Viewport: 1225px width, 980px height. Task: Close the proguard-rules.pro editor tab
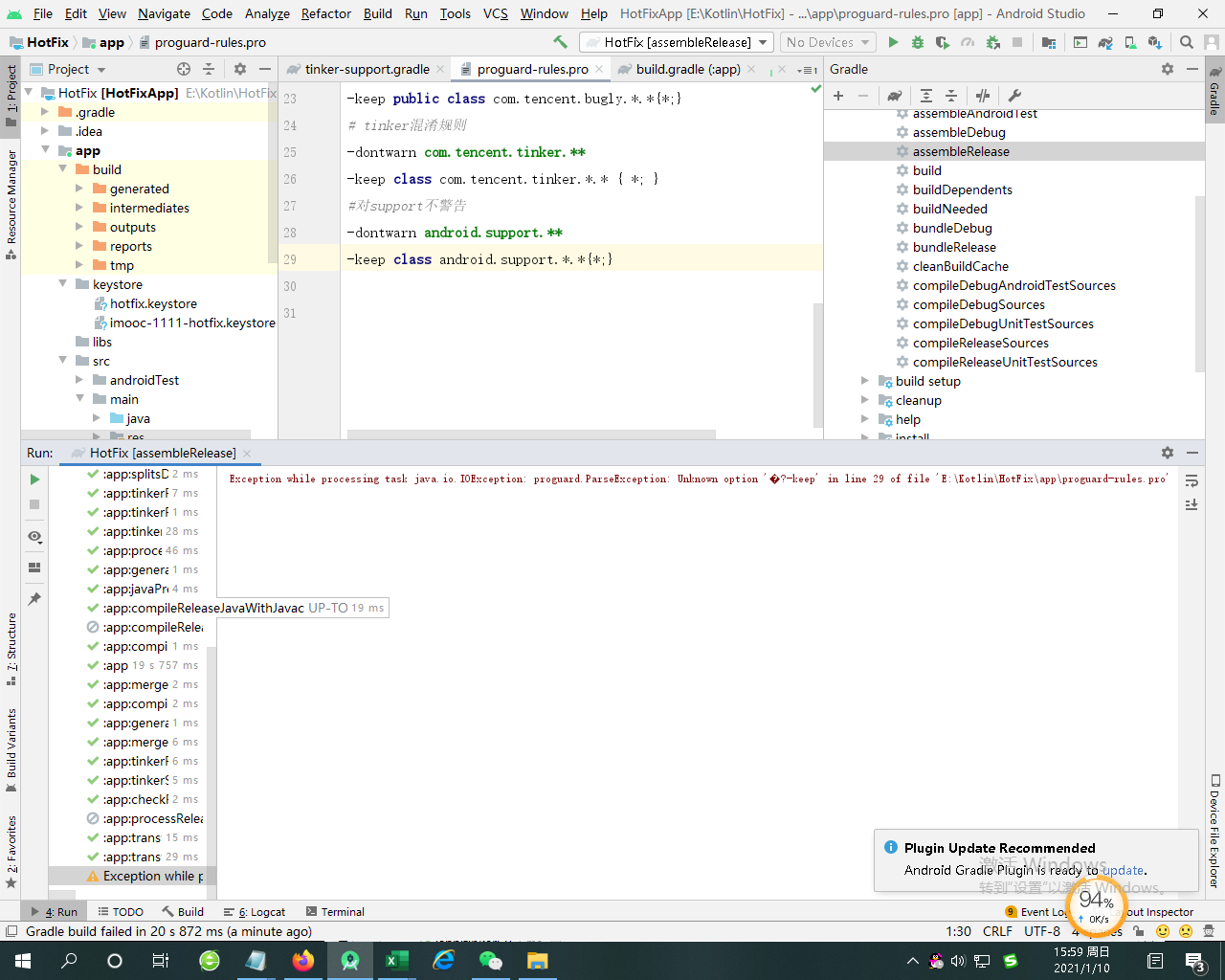pos(599,69)
